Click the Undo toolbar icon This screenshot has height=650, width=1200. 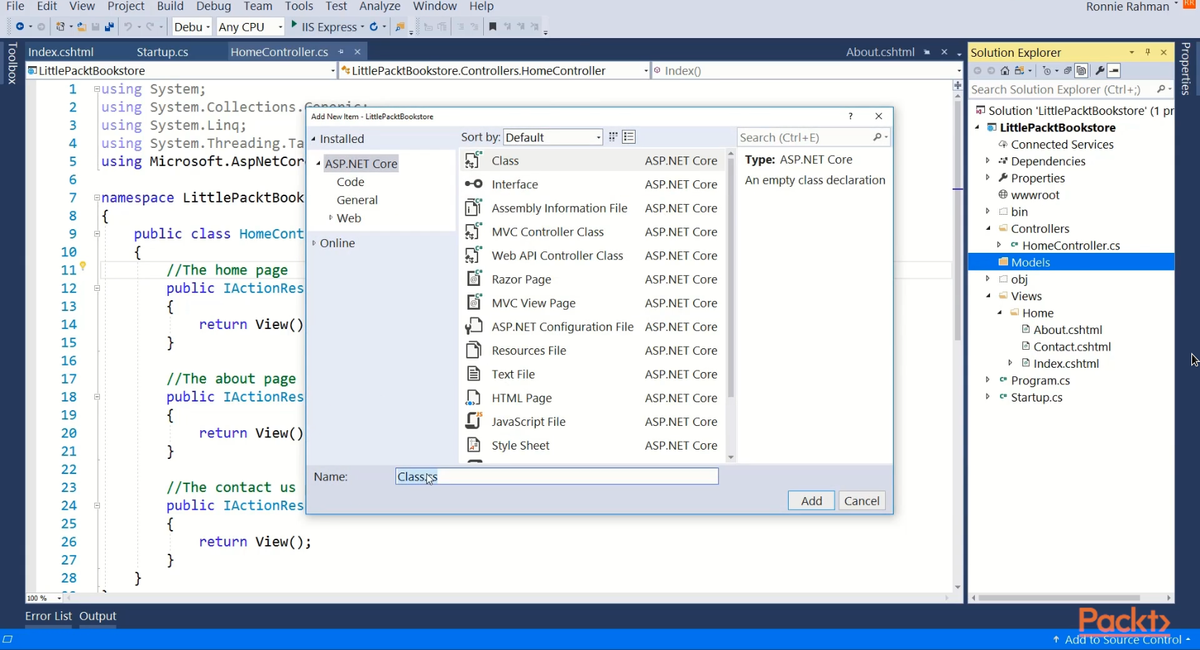[x=127, y=27]
